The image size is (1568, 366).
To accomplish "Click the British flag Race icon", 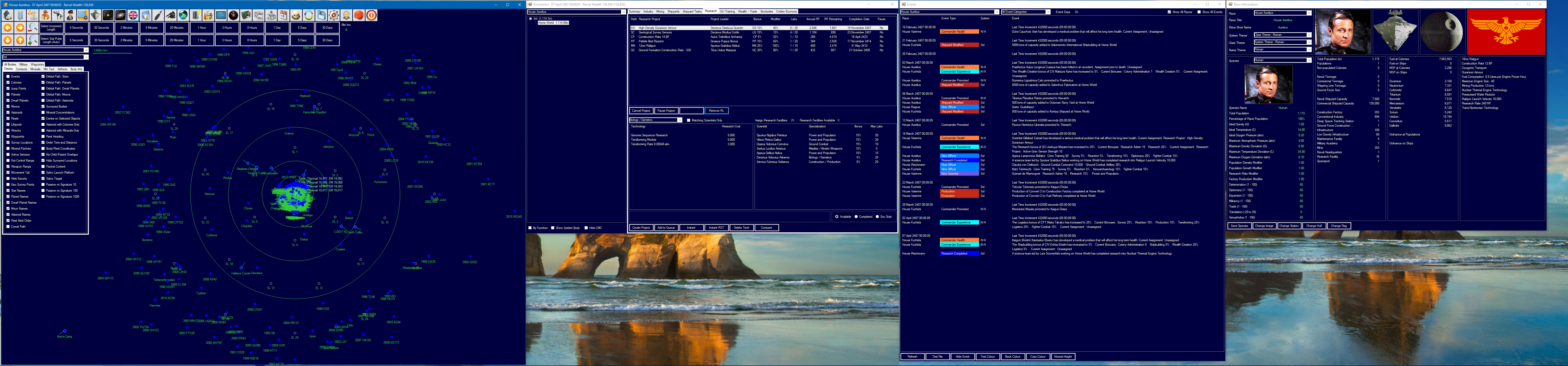I will [133, 15].
